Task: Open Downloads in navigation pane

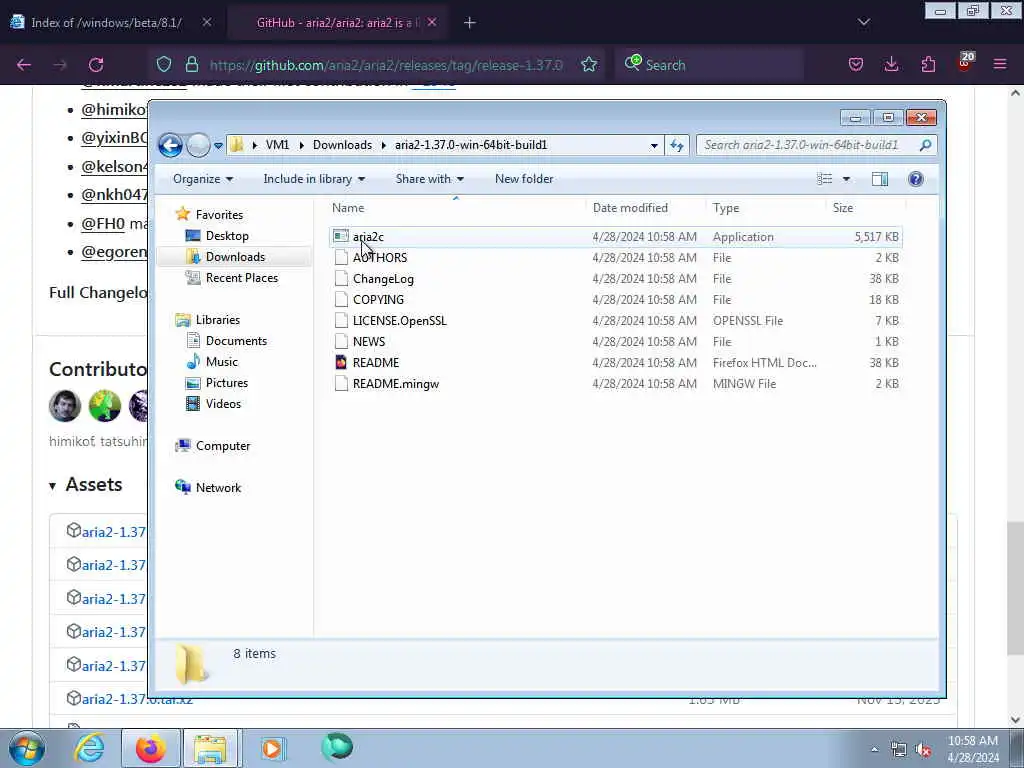Action: pos(235,257)
